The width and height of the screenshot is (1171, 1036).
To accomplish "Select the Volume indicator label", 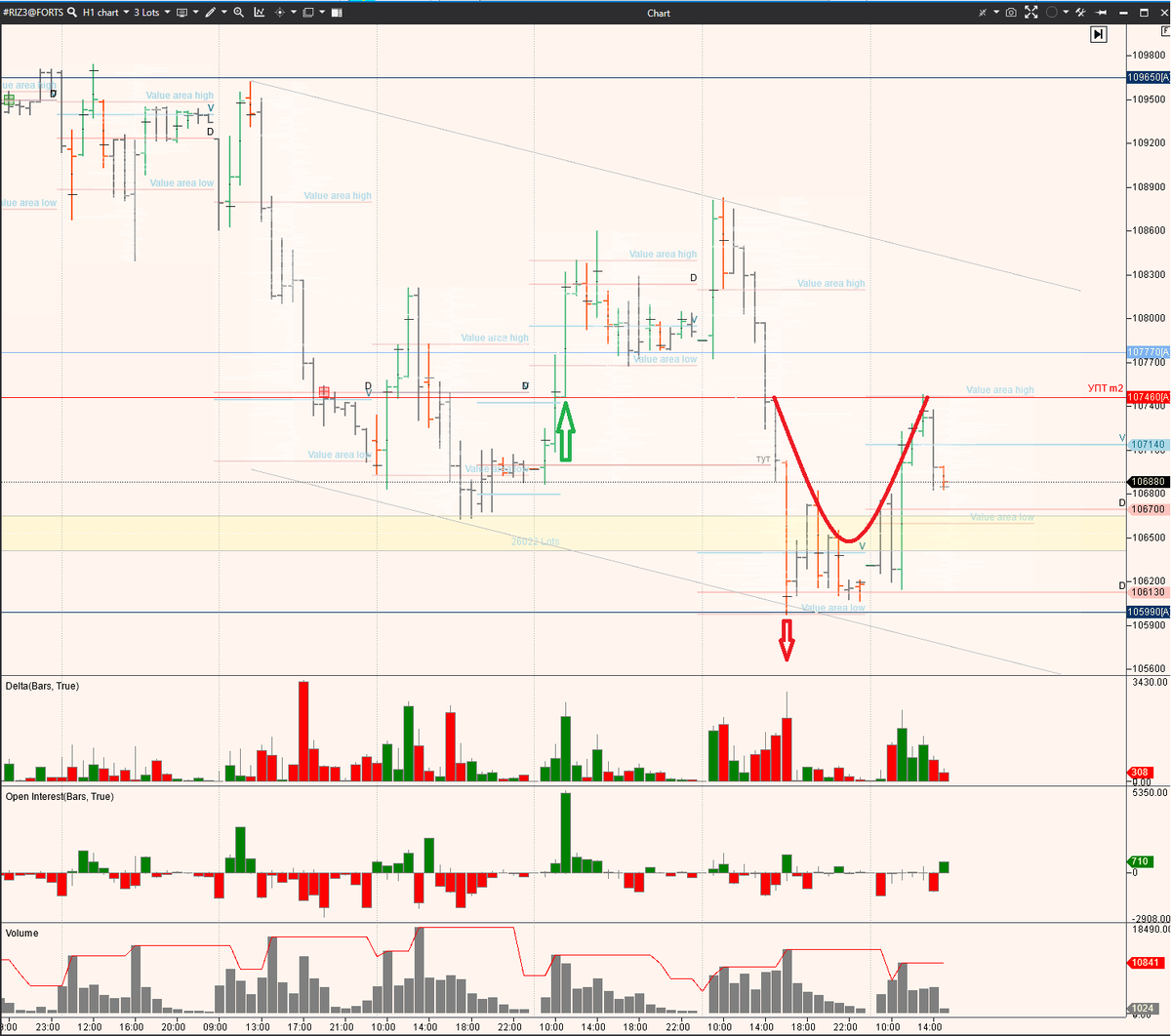I will [22, 933].
